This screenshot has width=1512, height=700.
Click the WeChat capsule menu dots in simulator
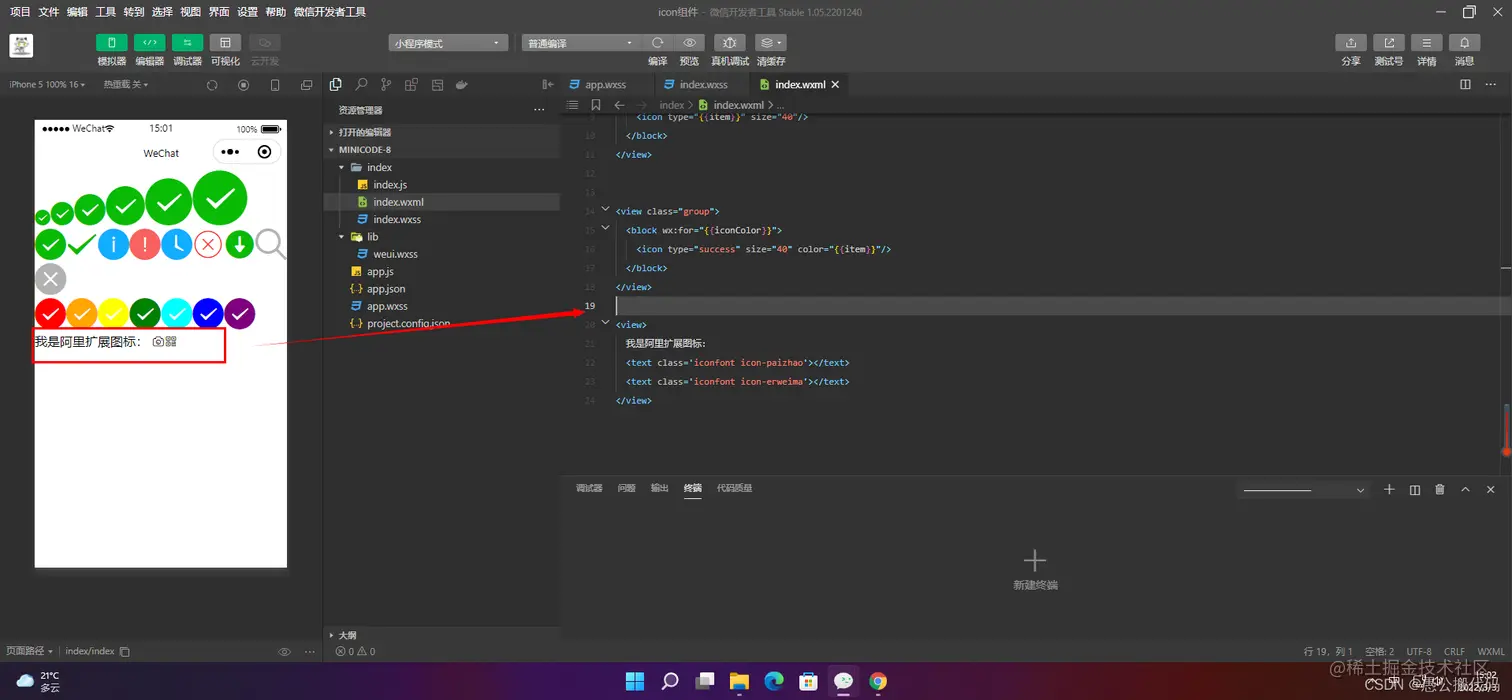click(x=230, y=152)
